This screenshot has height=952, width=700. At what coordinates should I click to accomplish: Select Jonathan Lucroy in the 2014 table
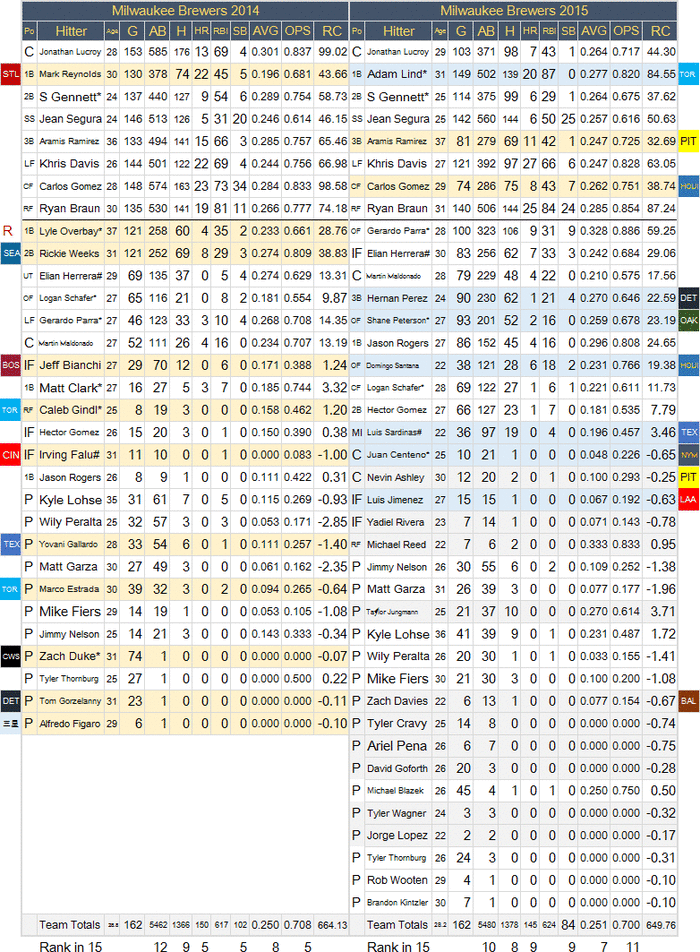pos(70,52)
